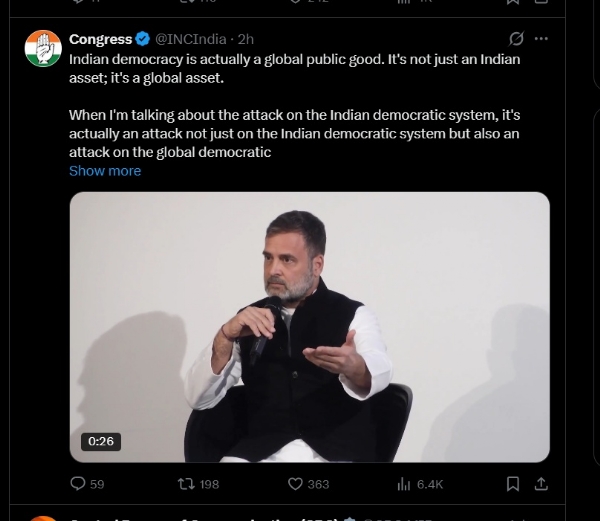Reply to the Congress post
Viewport: 600px width, 521px height.
point(78,484)
